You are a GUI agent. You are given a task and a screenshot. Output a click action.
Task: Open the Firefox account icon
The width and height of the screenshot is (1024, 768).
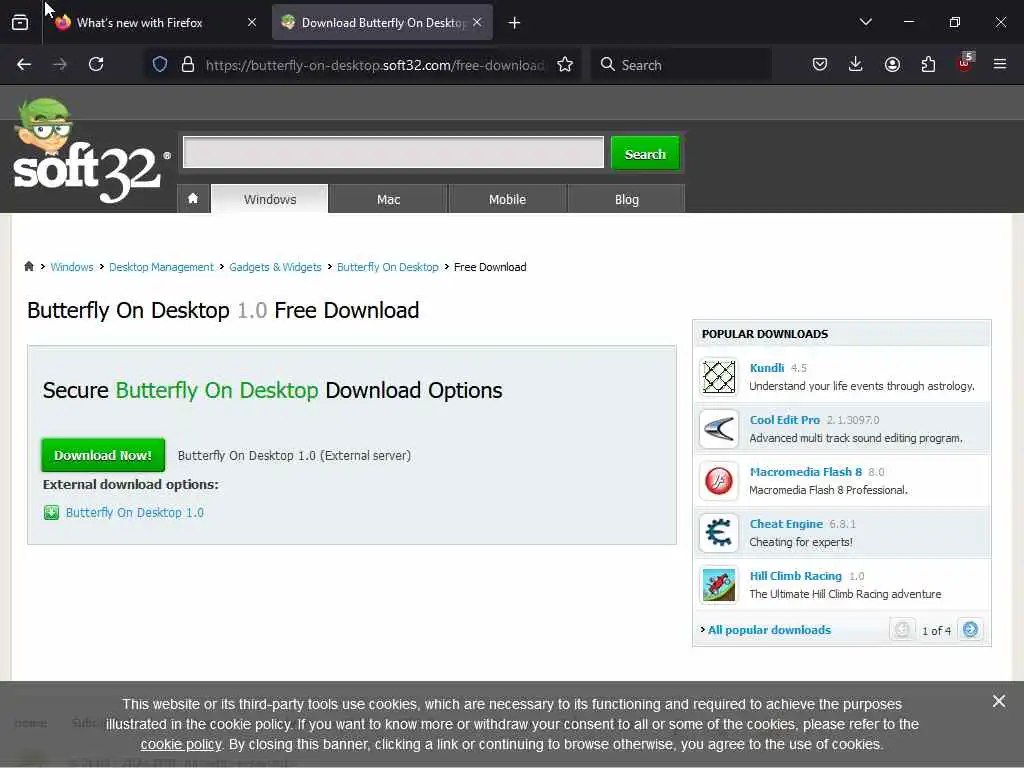pos(892,65)
